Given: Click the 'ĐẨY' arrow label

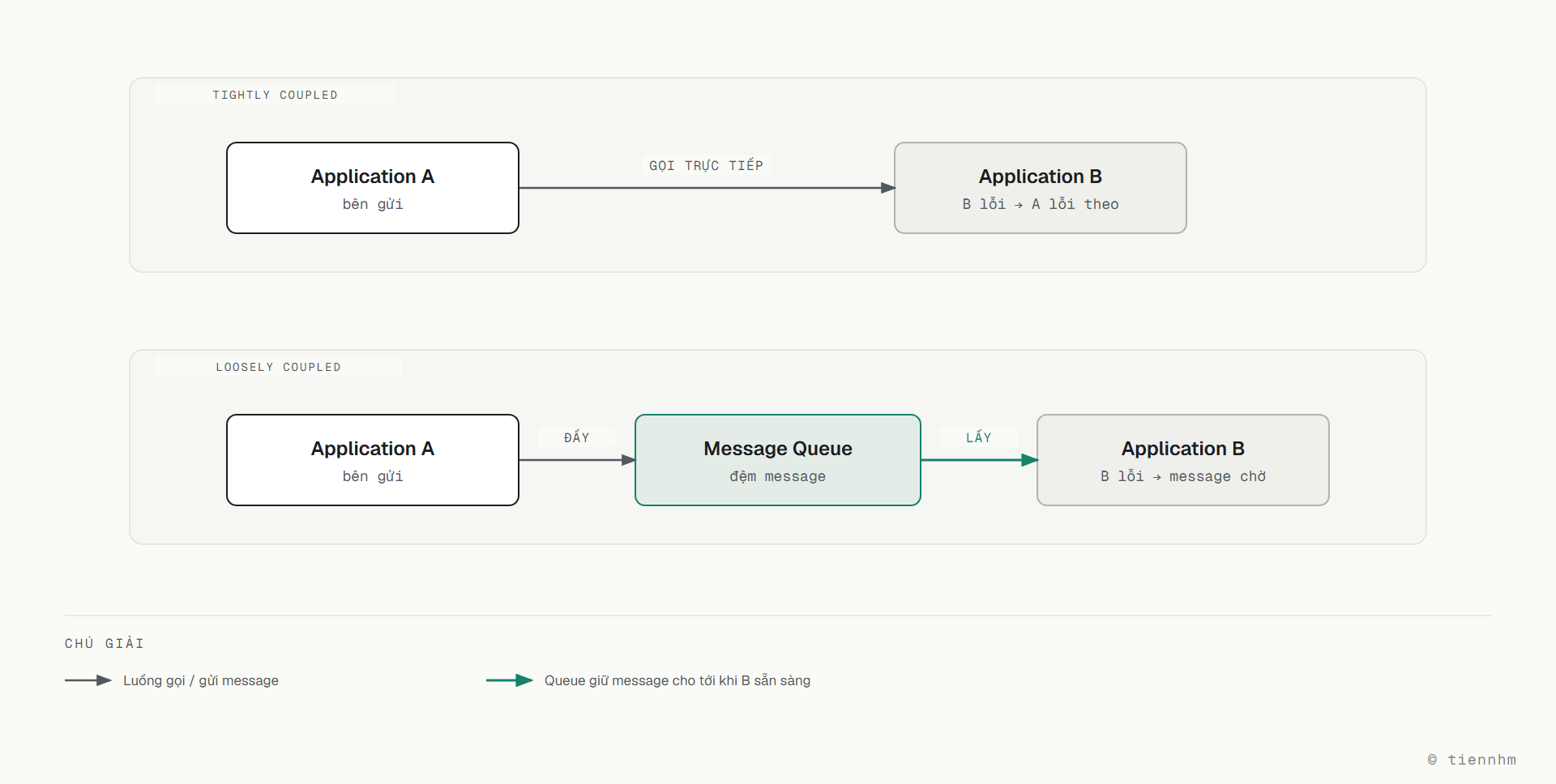Looking at the screenshot, I should point(576,437).
